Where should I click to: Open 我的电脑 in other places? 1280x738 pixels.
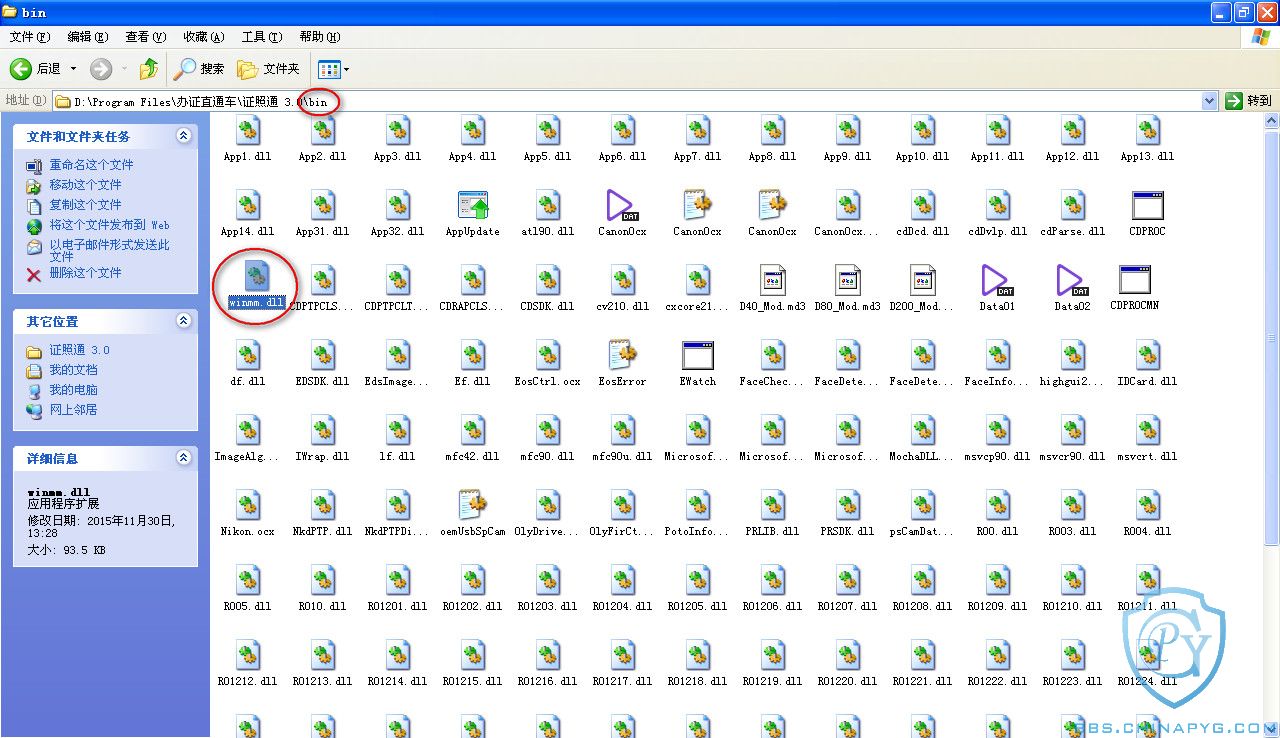(74, 390)
